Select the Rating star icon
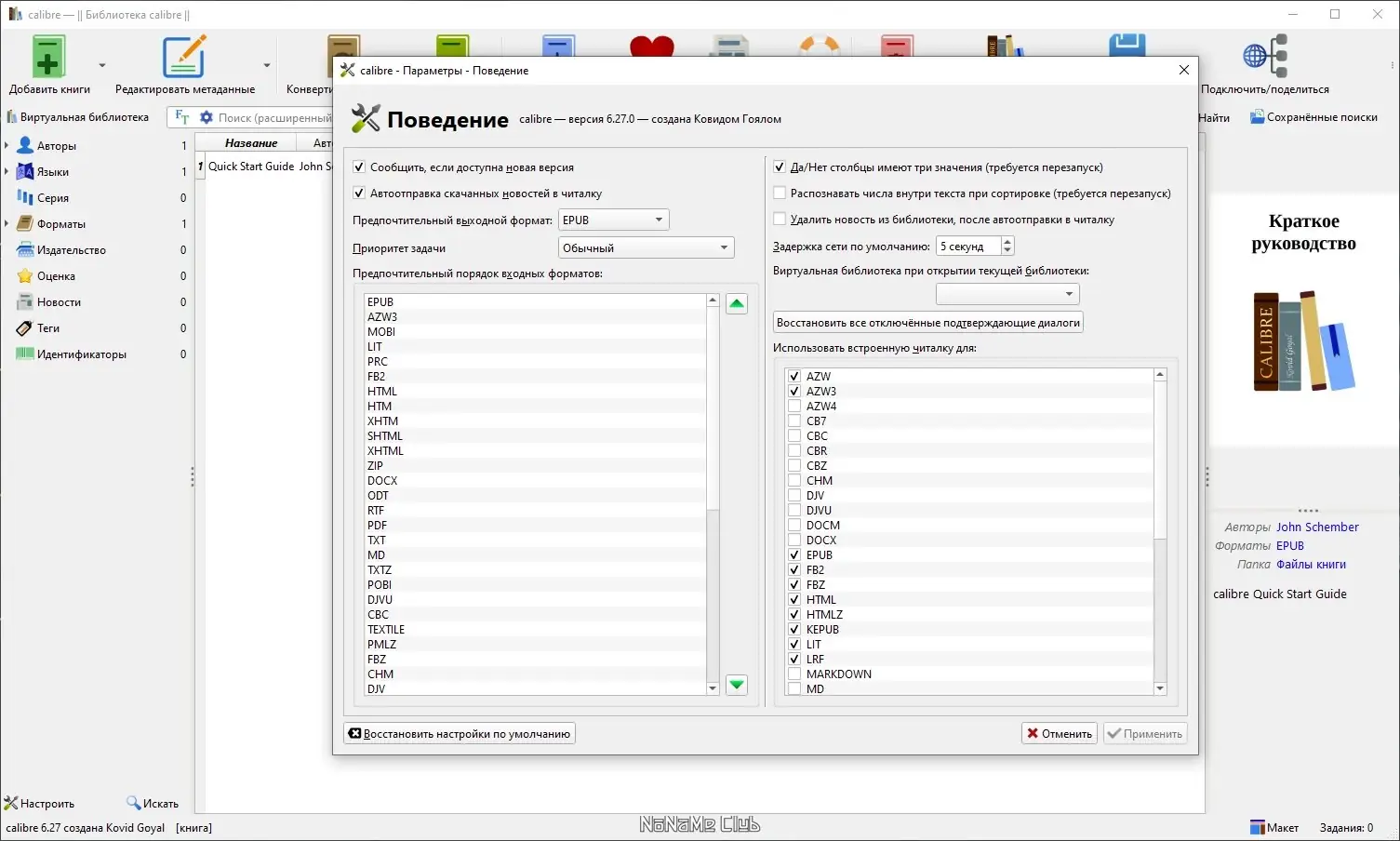This screenshot has height=841, width=1400. 25,276
